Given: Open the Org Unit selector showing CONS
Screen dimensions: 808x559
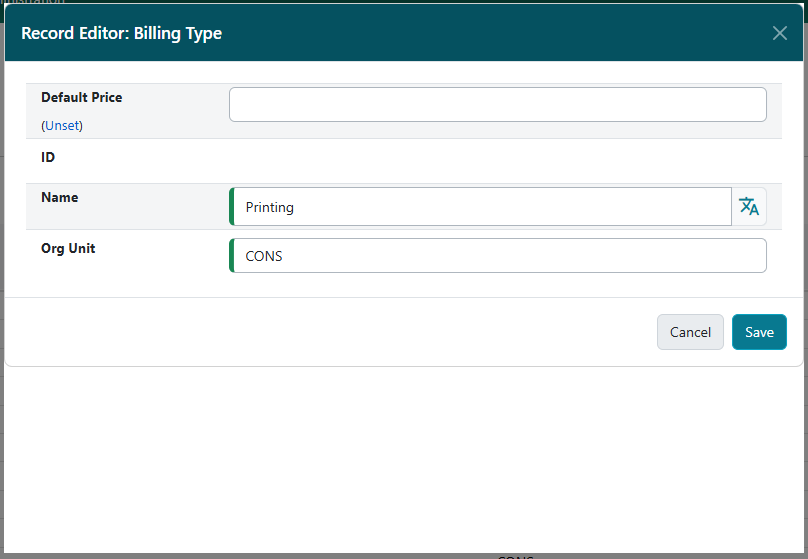Looking at the screenshot, I should [x=497, y=256].
